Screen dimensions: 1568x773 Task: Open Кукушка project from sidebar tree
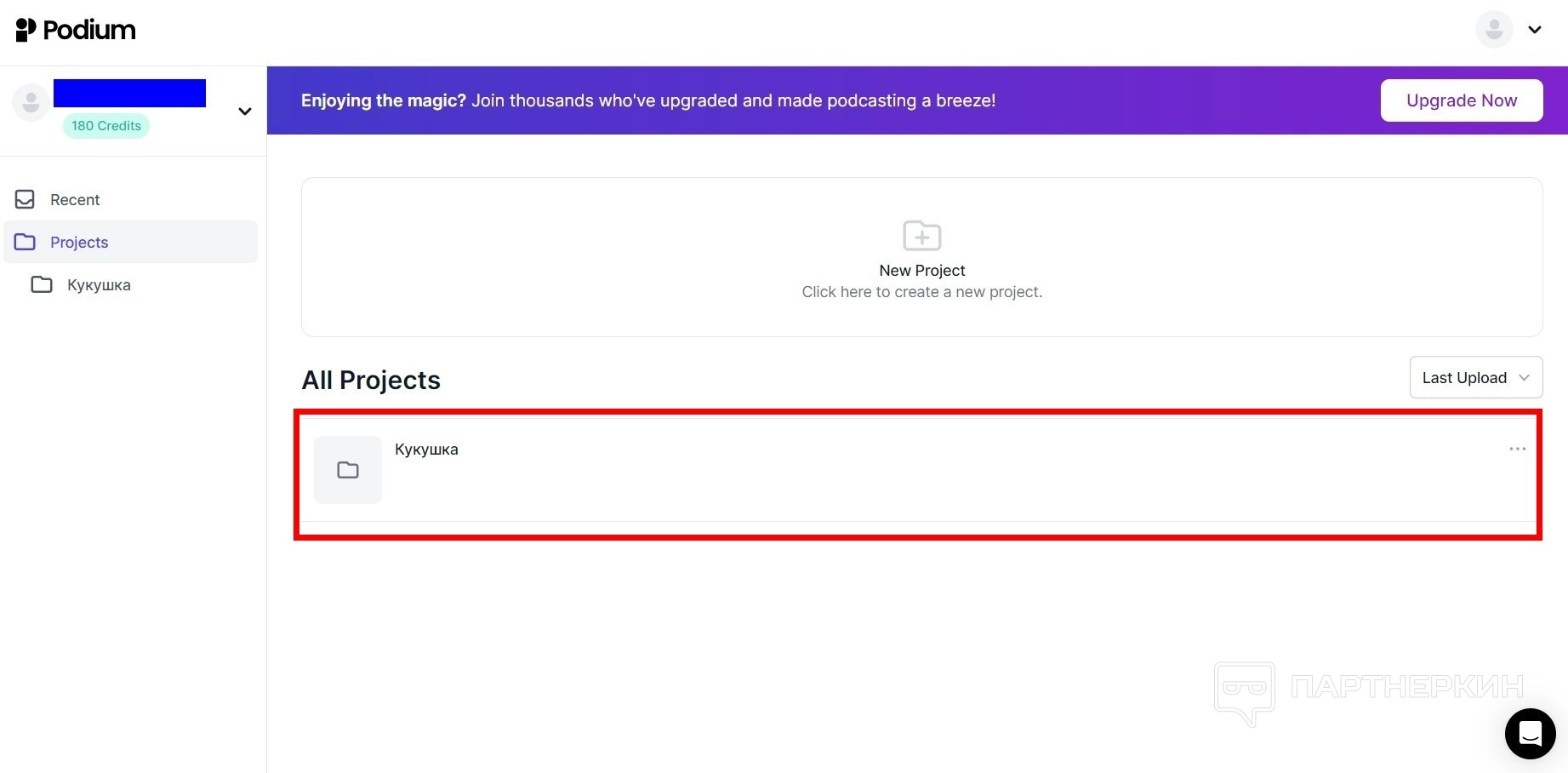coord(99,285)
